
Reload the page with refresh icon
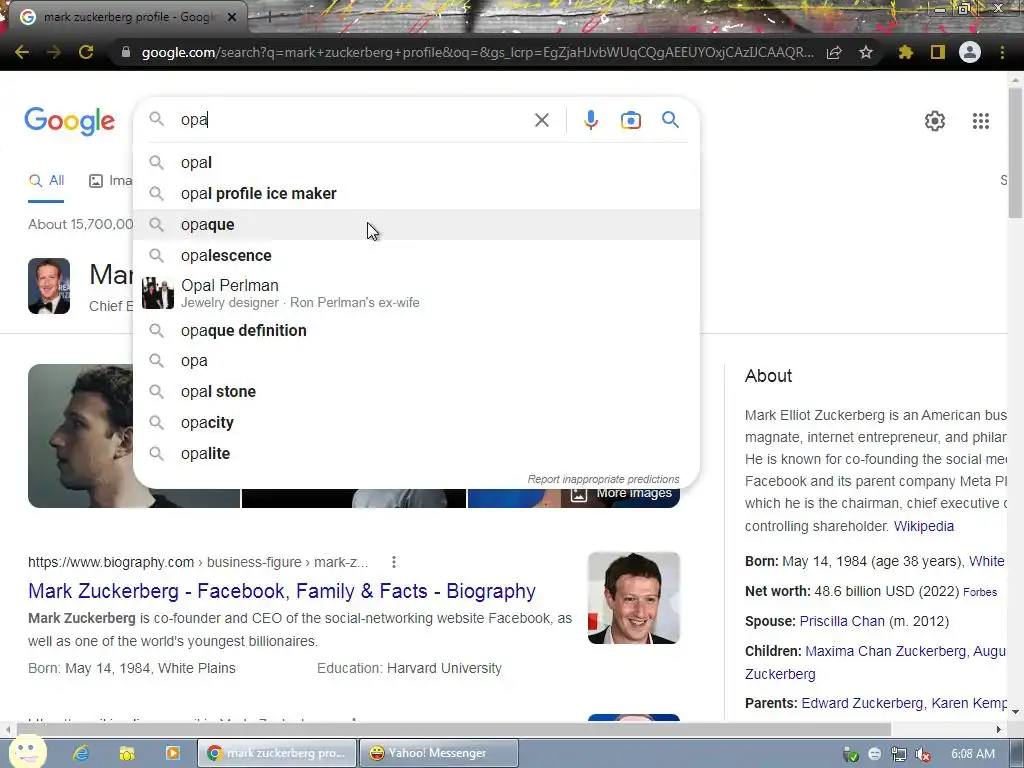click(x=86, y=52)
